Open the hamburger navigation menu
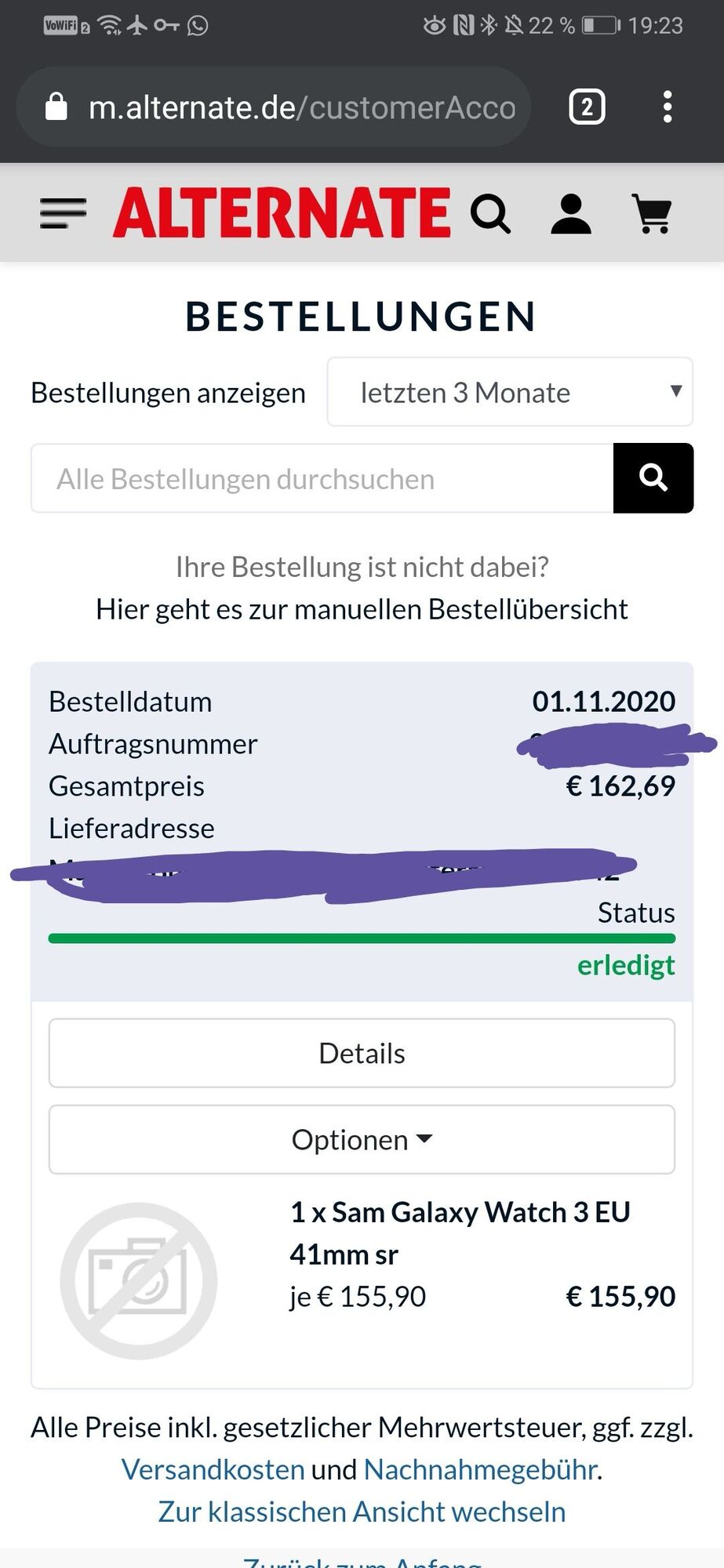The image size is (724, 1568). pos(63,213)
